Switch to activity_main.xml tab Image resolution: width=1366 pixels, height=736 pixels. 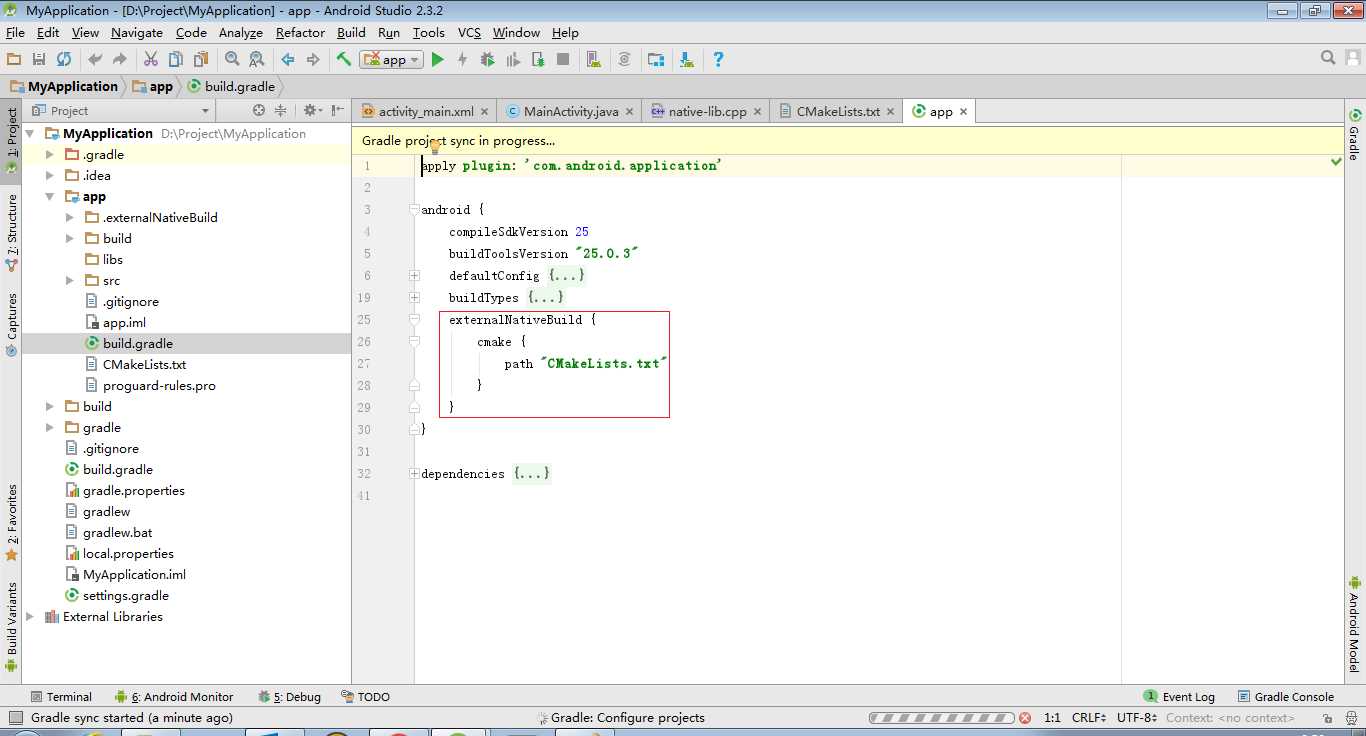[425, 112]
